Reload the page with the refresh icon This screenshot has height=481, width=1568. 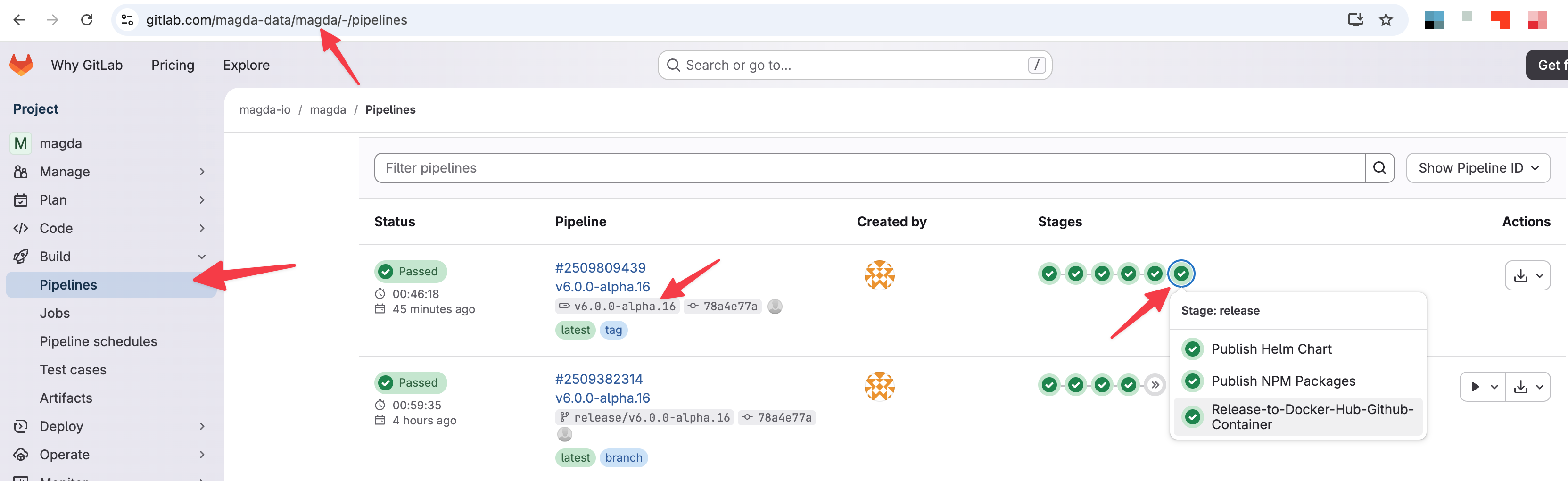point(87,20)
